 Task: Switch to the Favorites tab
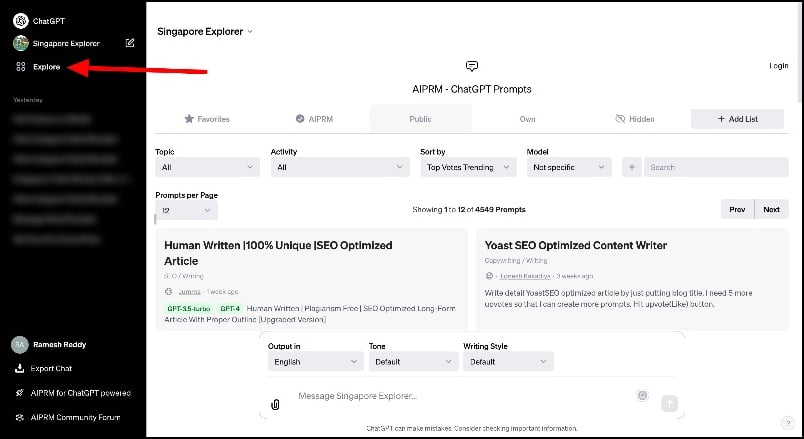207,119
